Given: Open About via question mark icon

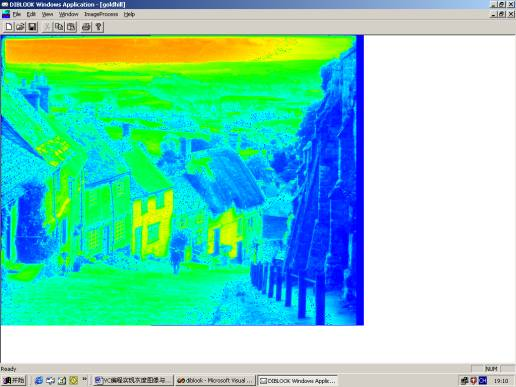Looking at the screenshot, I should pyautogui.click(x=98, y=27).
